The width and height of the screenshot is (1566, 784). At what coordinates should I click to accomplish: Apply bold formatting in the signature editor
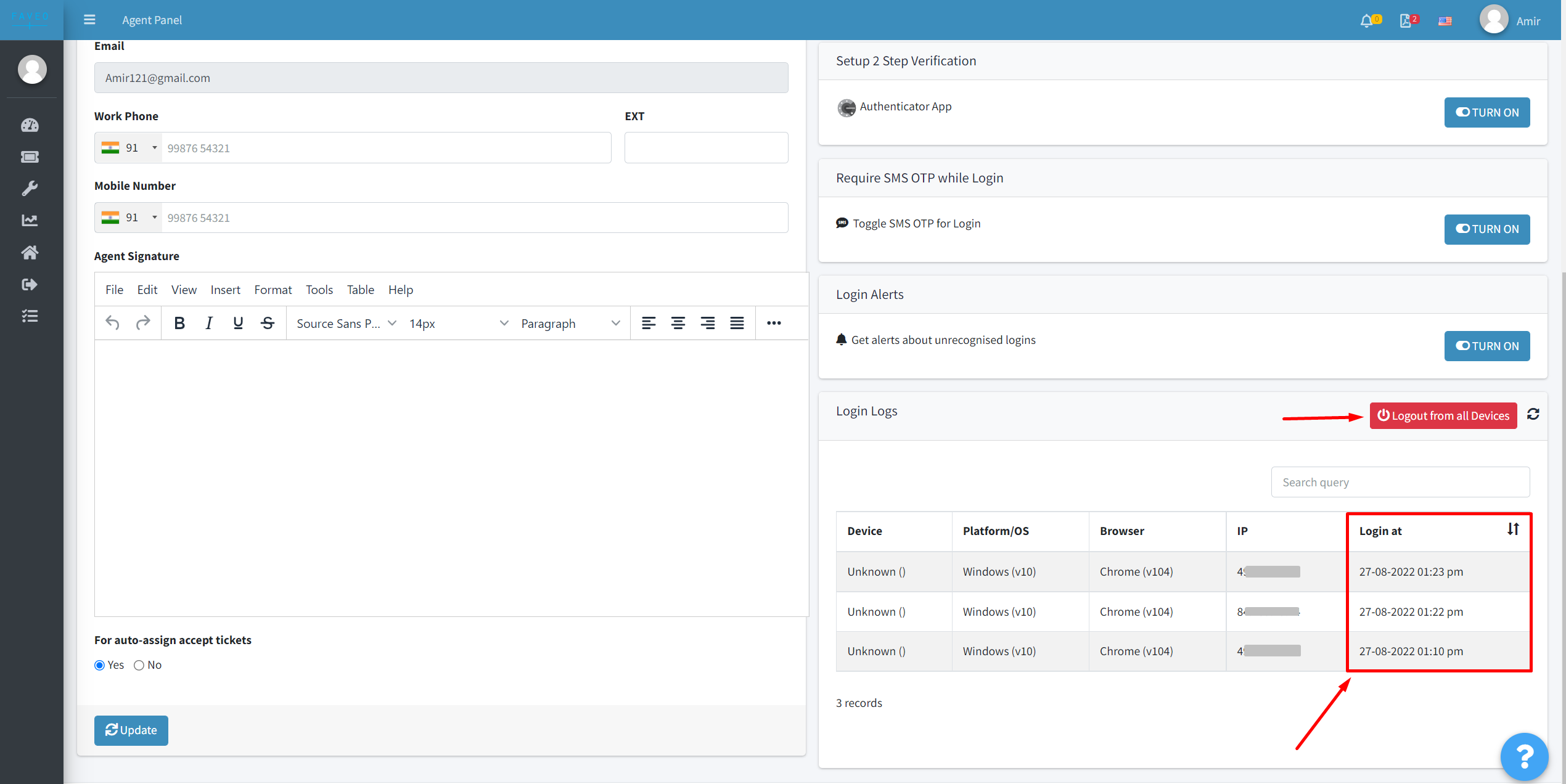(x=179, y=322)
